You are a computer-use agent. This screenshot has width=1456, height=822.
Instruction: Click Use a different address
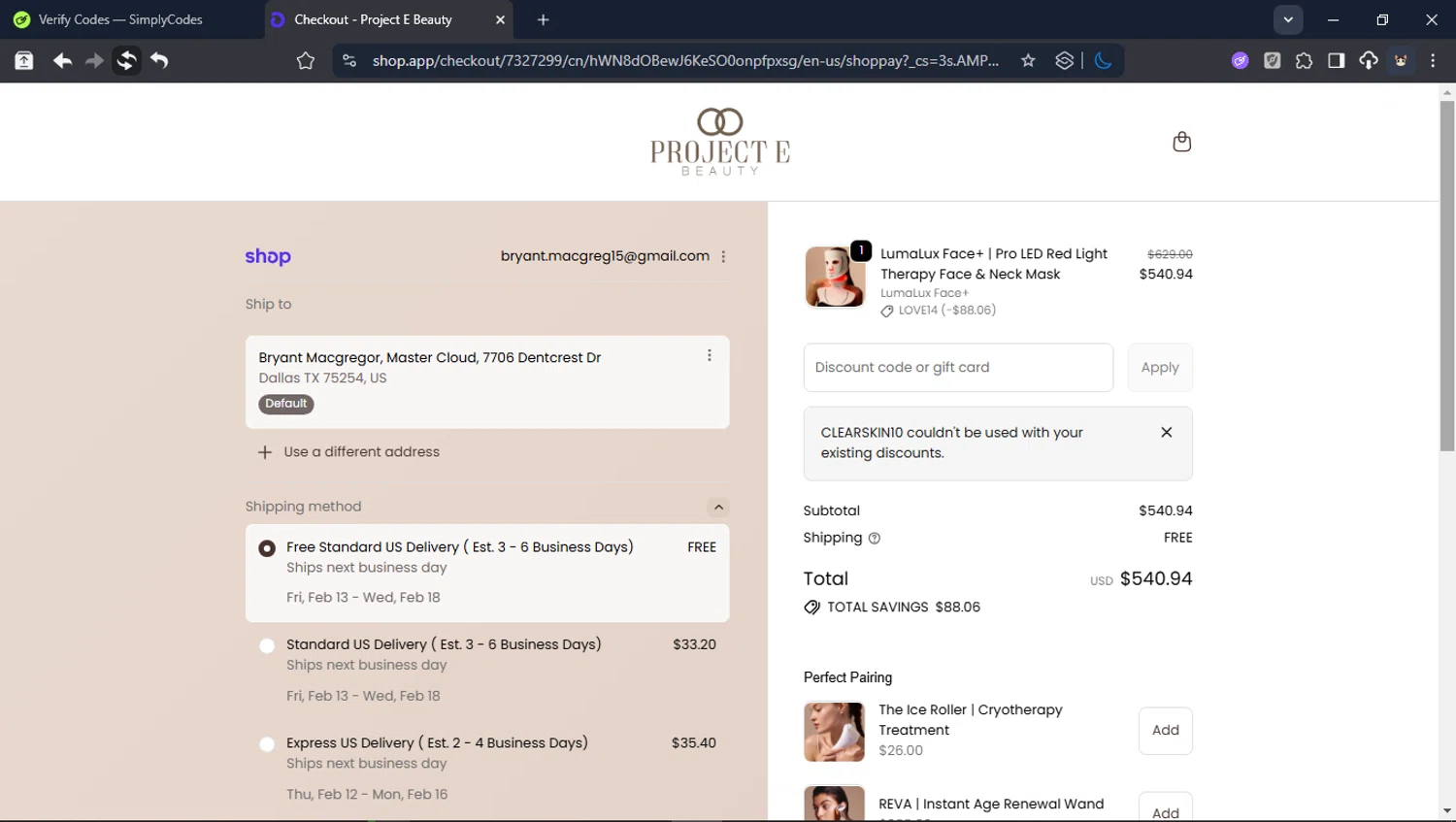[x=348, y=452]
